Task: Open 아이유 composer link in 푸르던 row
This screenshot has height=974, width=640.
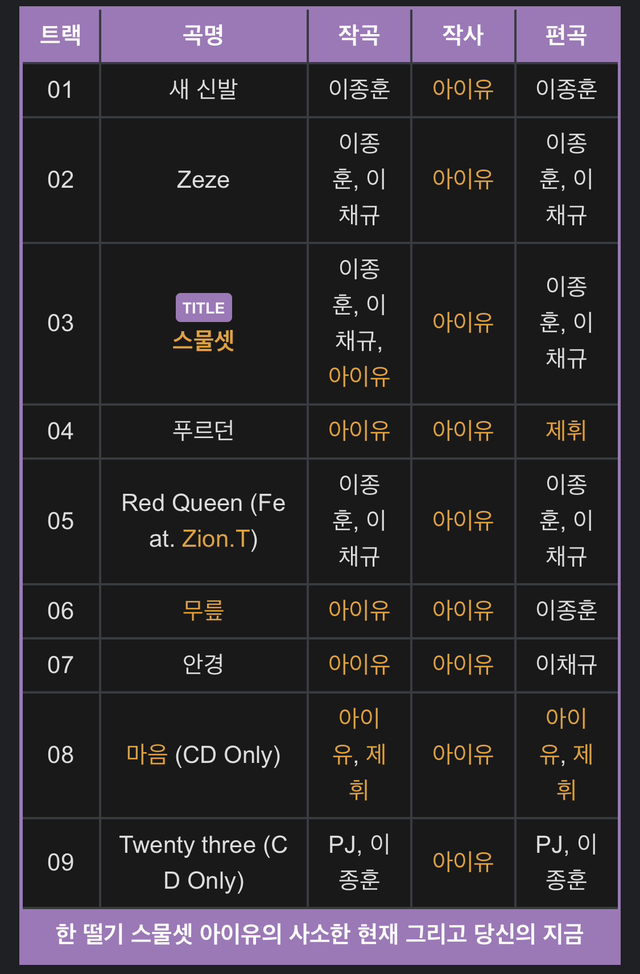Action: tap(359, 430)
